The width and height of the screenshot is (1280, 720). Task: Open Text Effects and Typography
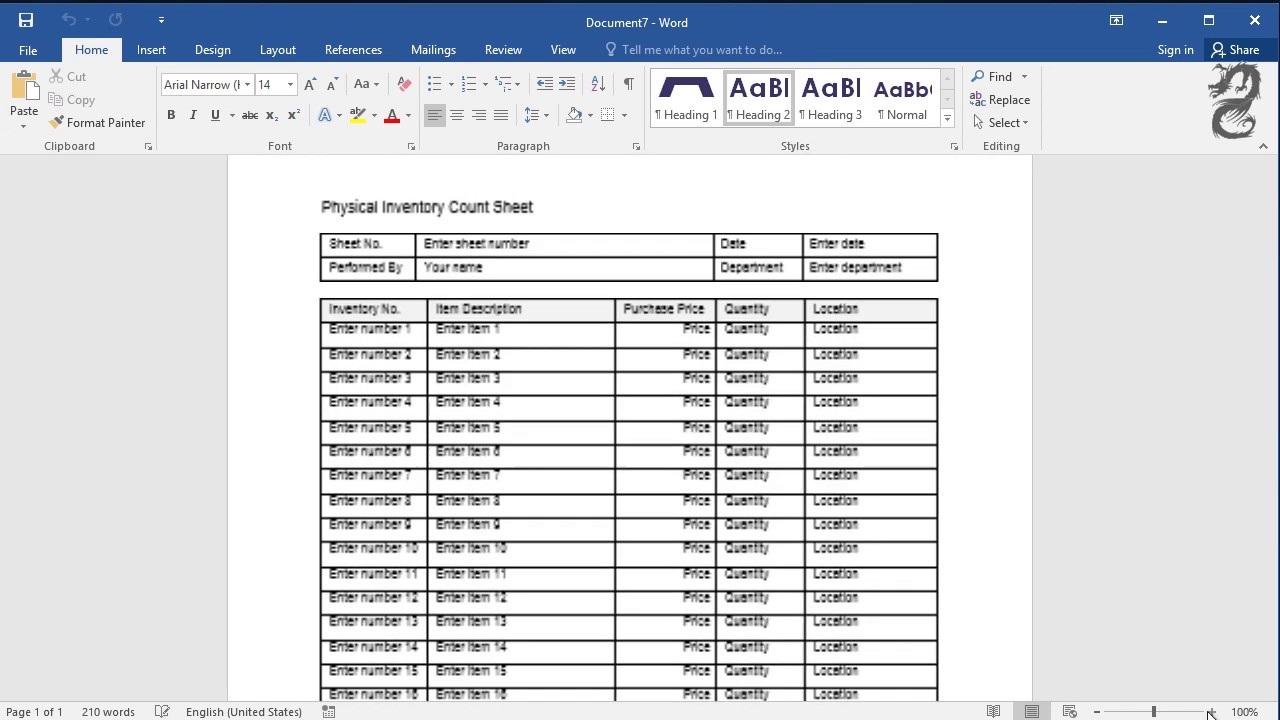[325, 116]
